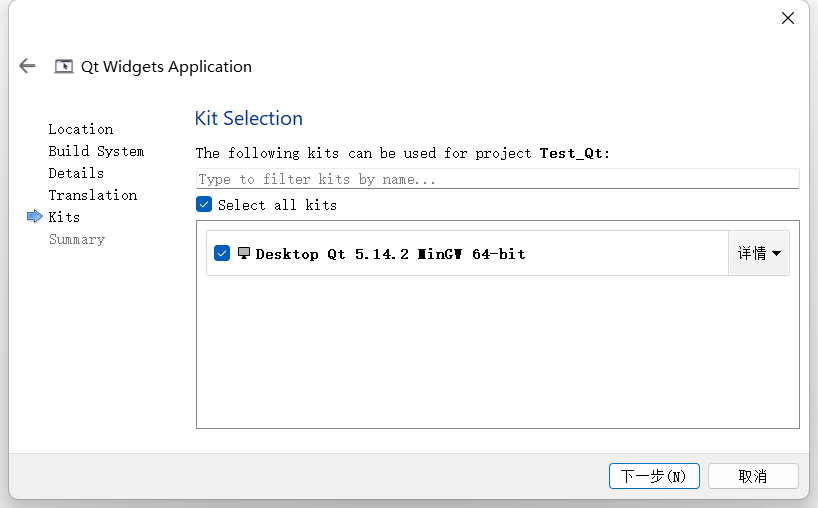The image size is (818, 508).
Task: Click the Kit Selection heading
Action: pyautogui.click(x=248, y=118)
